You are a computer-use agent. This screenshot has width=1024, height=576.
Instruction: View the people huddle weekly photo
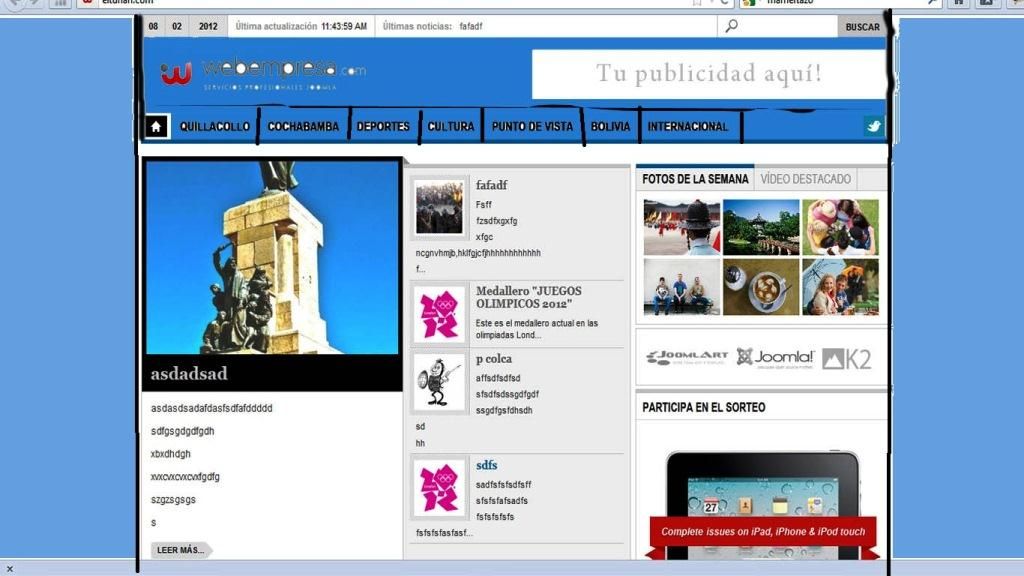(x=840, y=227)
